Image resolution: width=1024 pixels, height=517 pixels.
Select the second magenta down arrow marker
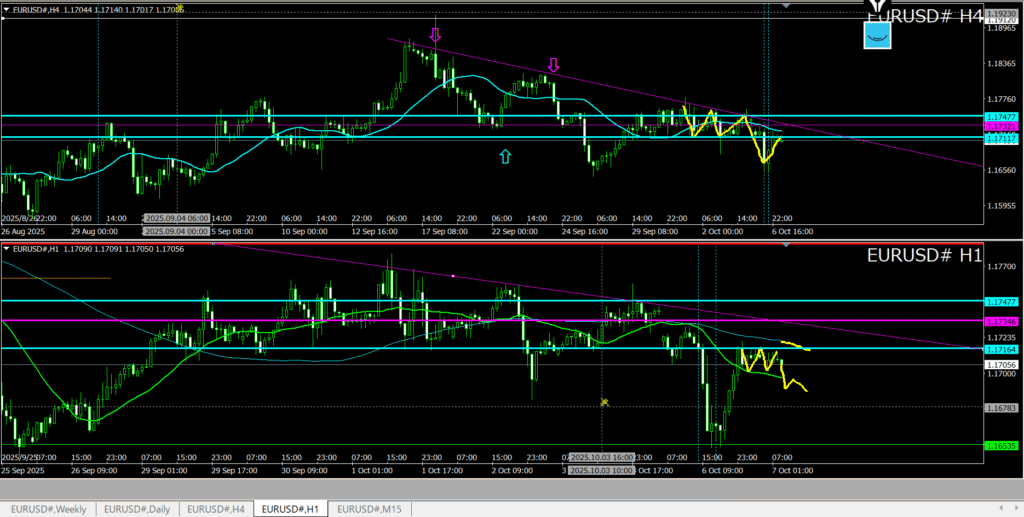click(x=553, y=65)
